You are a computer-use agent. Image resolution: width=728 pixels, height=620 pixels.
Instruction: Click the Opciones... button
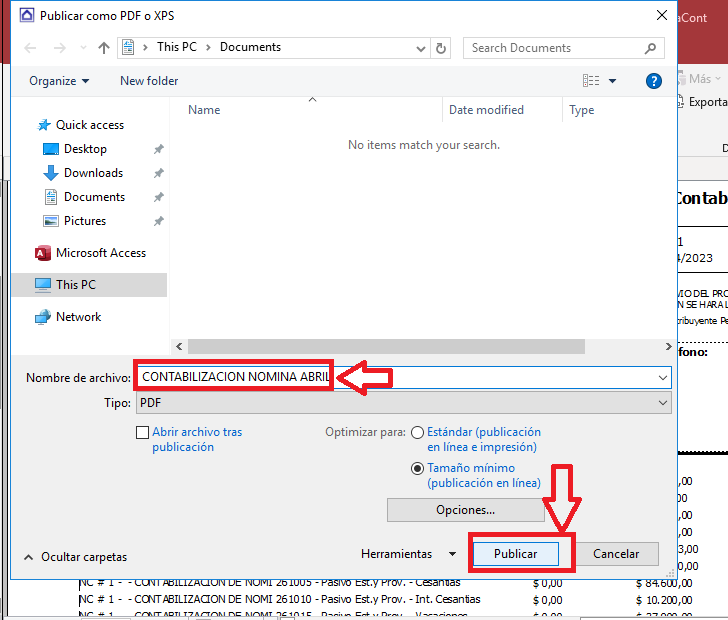coord(466,510)
